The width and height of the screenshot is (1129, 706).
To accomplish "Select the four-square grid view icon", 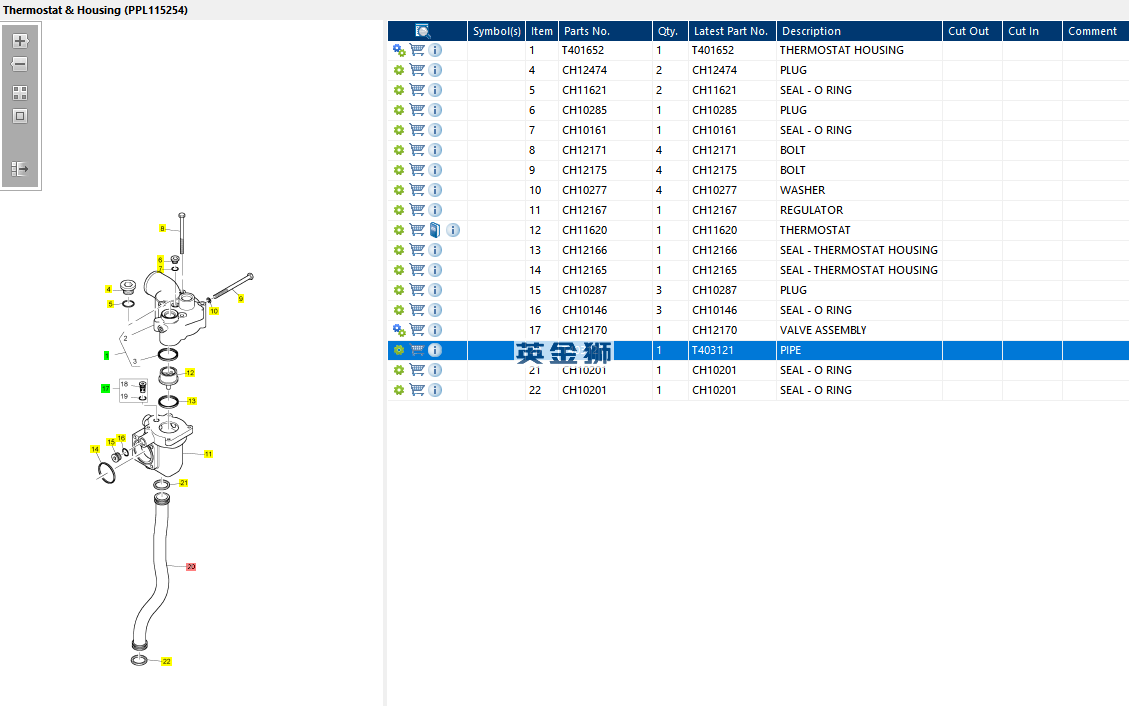I will [20, 93].
